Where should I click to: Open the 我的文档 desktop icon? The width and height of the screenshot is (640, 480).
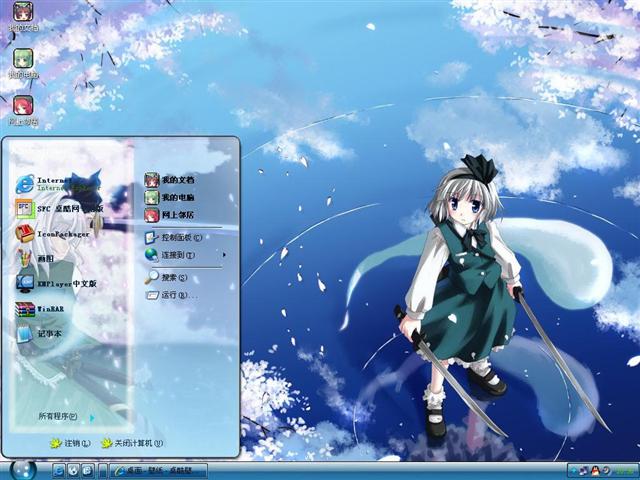coord(23,16)
